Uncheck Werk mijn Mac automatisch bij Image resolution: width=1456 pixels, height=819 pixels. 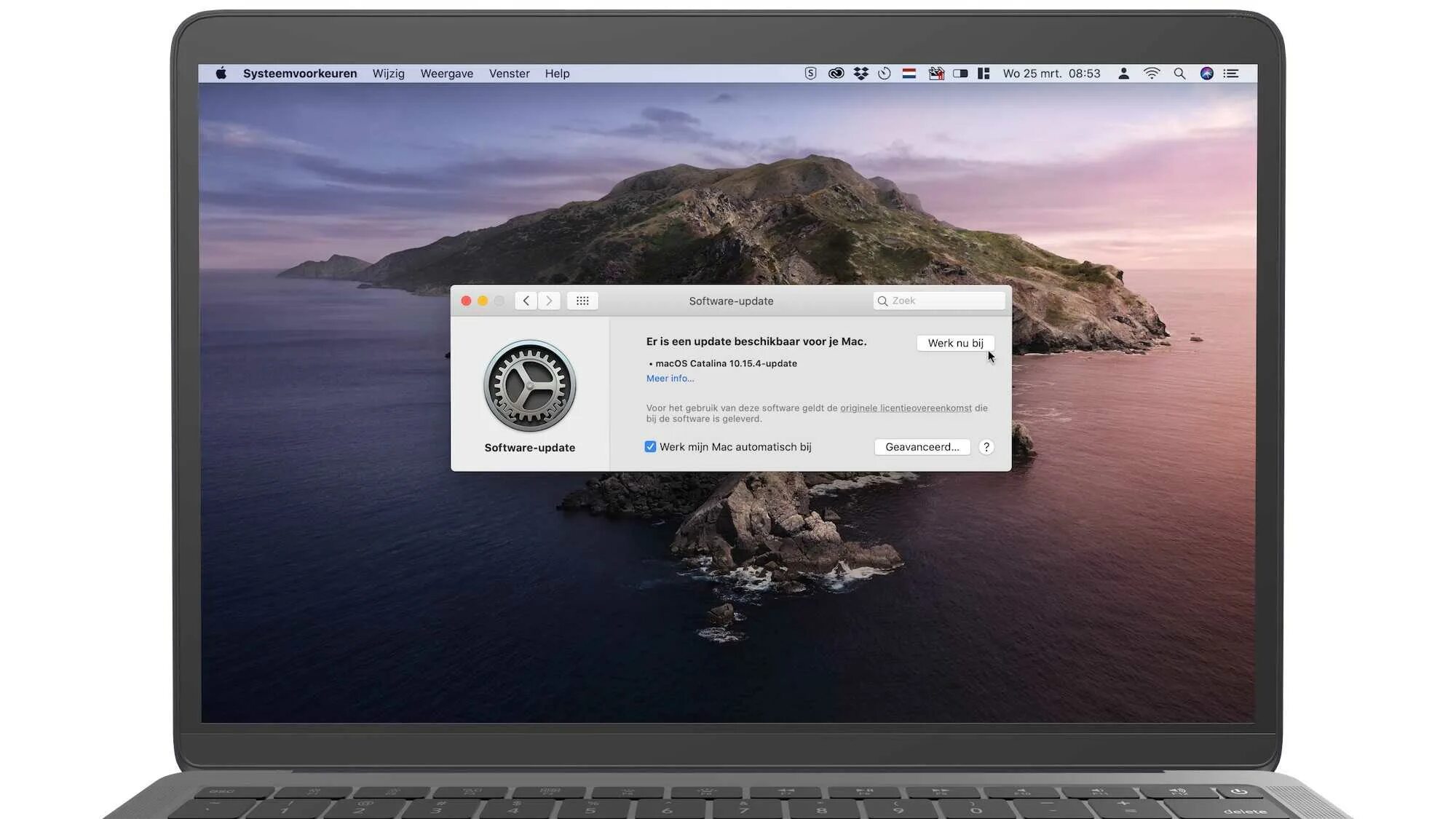point(650,446)
